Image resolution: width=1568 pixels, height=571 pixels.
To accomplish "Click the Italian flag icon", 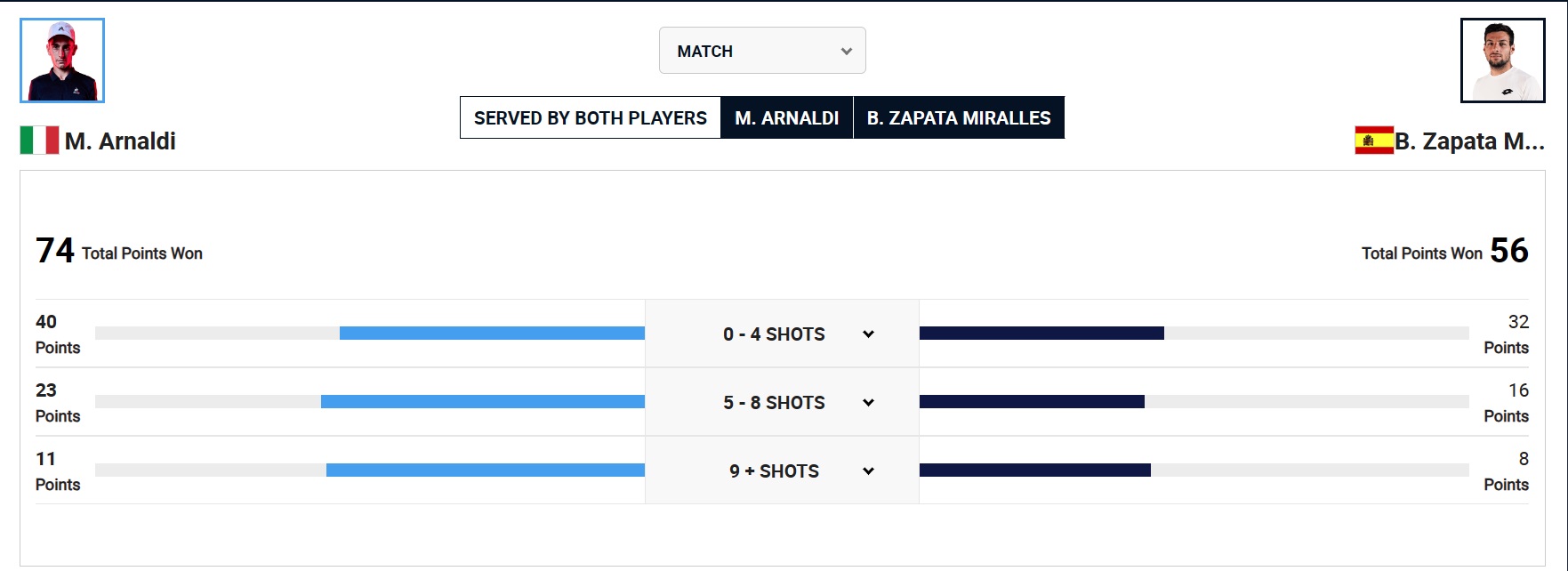I will coord(39,141).
